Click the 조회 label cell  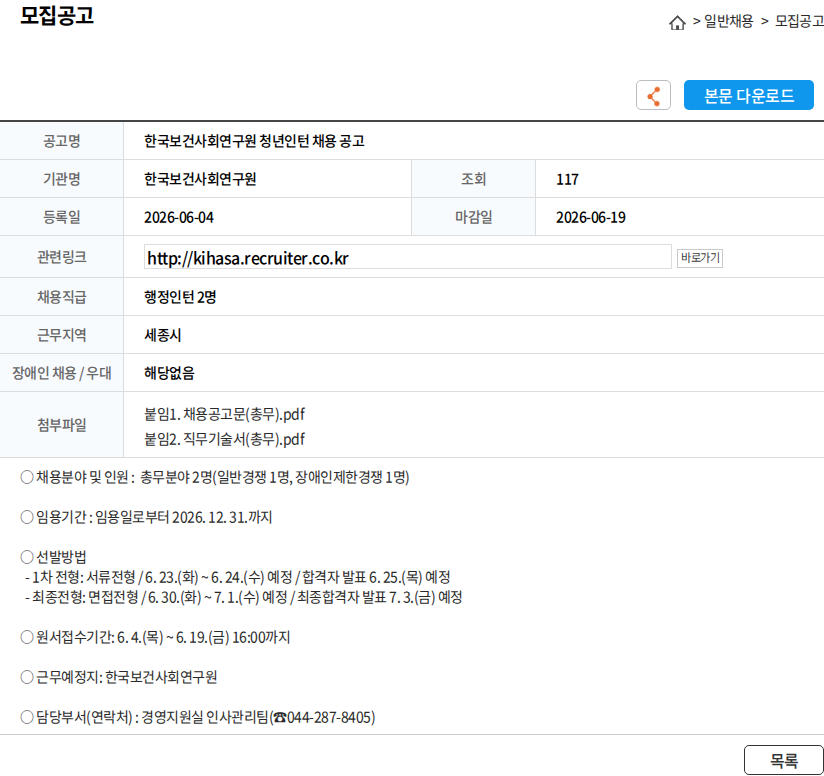click(473, 179)
